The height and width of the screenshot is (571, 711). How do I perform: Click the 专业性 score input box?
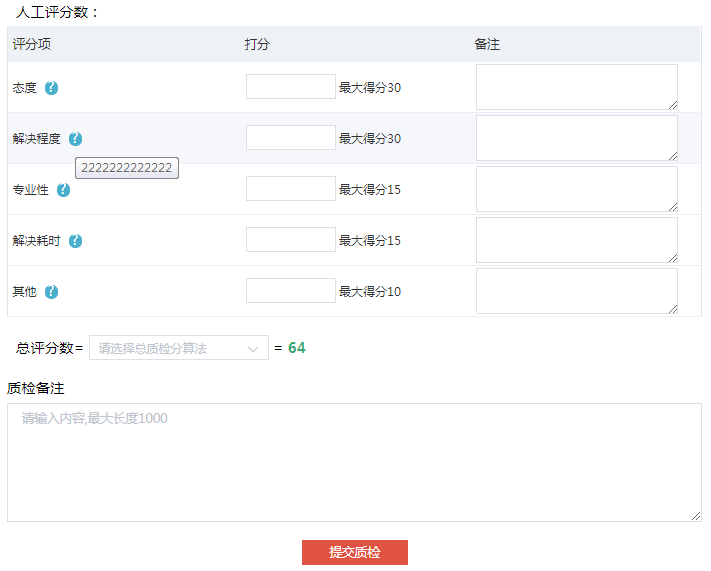pyautogui.click(x=290, y=189)
